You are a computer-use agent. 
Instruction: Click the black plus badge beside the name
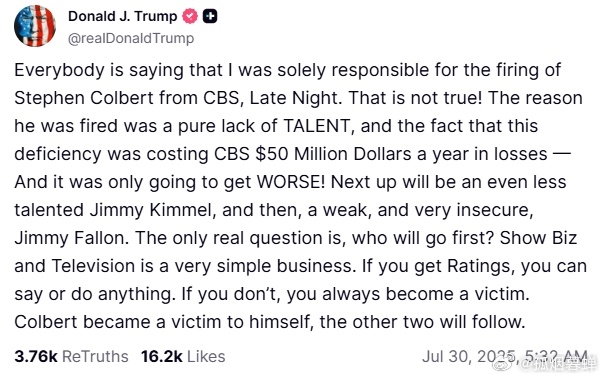(x=210, y=16)
